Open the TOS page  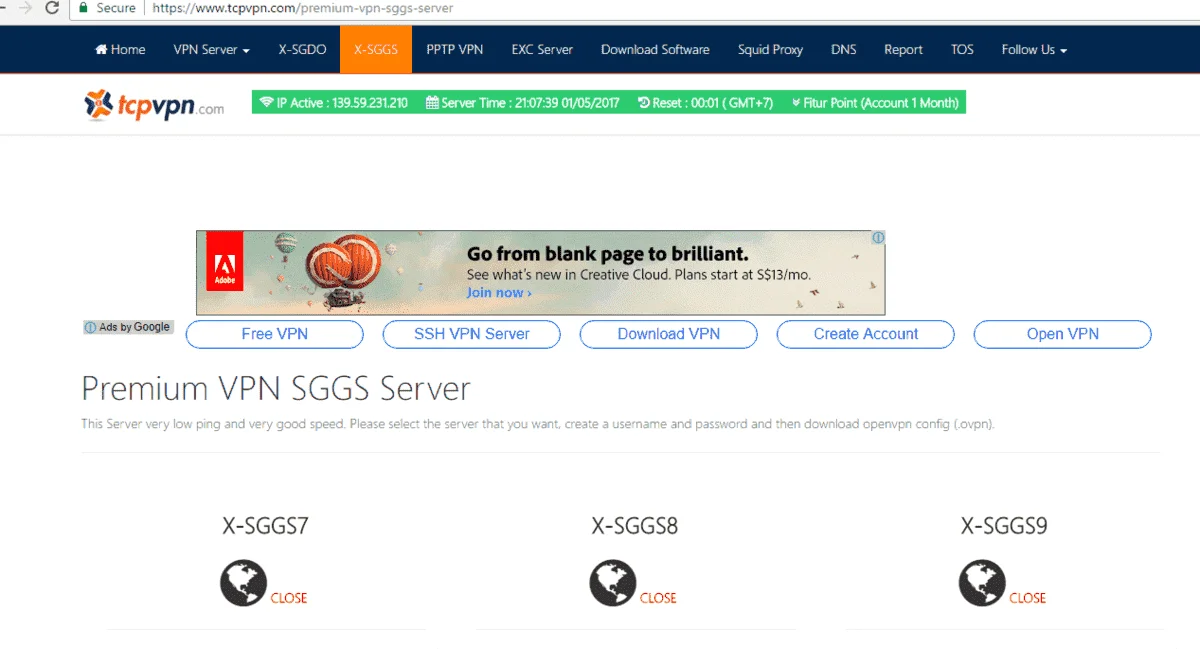click(x=962, y=49)
